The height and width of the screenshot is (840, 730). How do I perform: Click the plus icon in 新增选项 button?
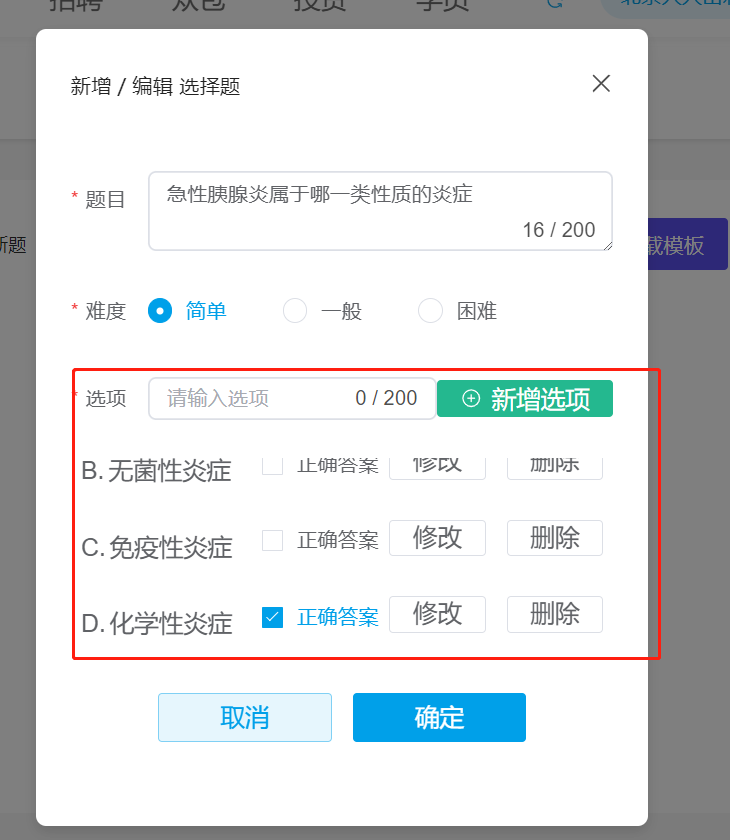pyautogui.click(x=471, y=399)
